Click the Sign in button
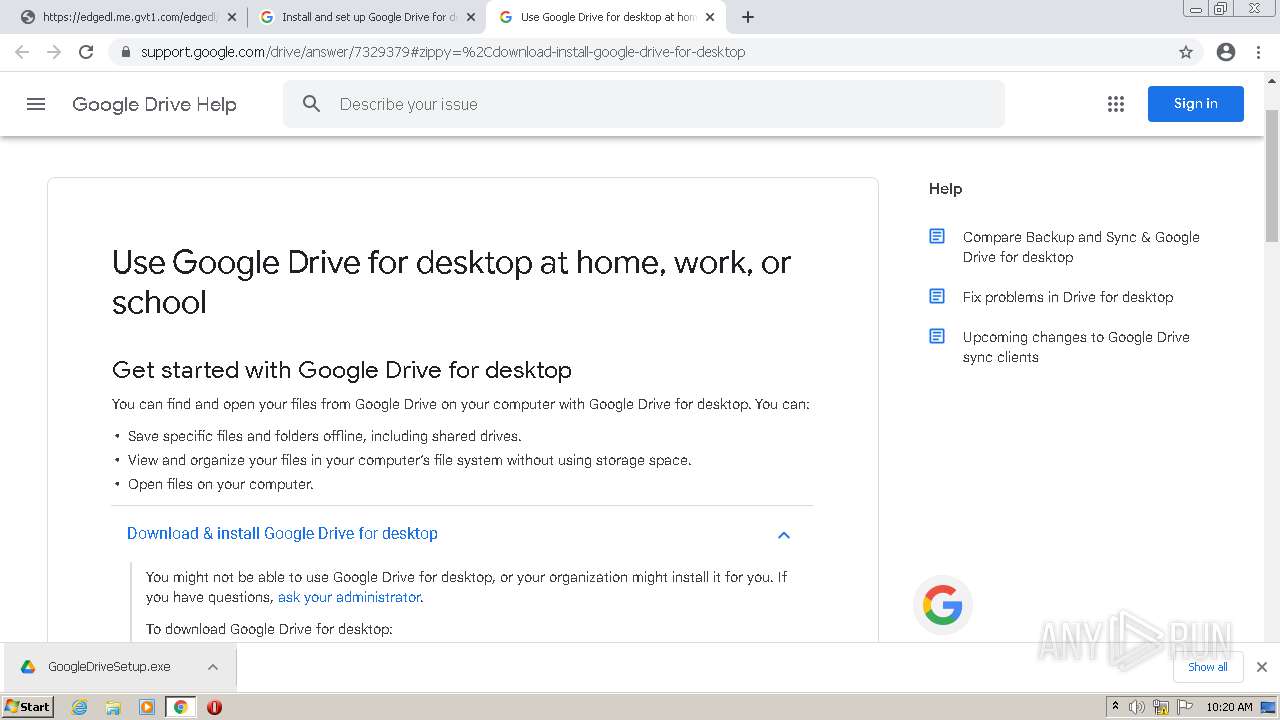Image resolution: width=1280 pixels, height=720 pixels. click(1196, 104)
